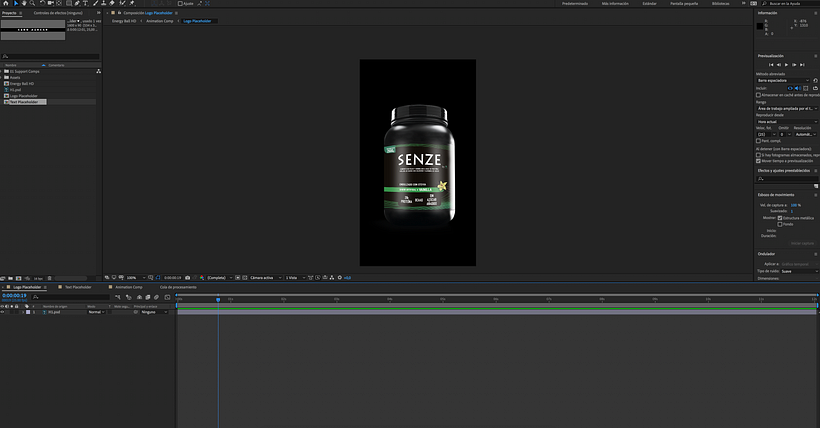The height and width of the screenshot is (428, 820).
Task: Create a new composition from Project panel
Action: (18, 278)
